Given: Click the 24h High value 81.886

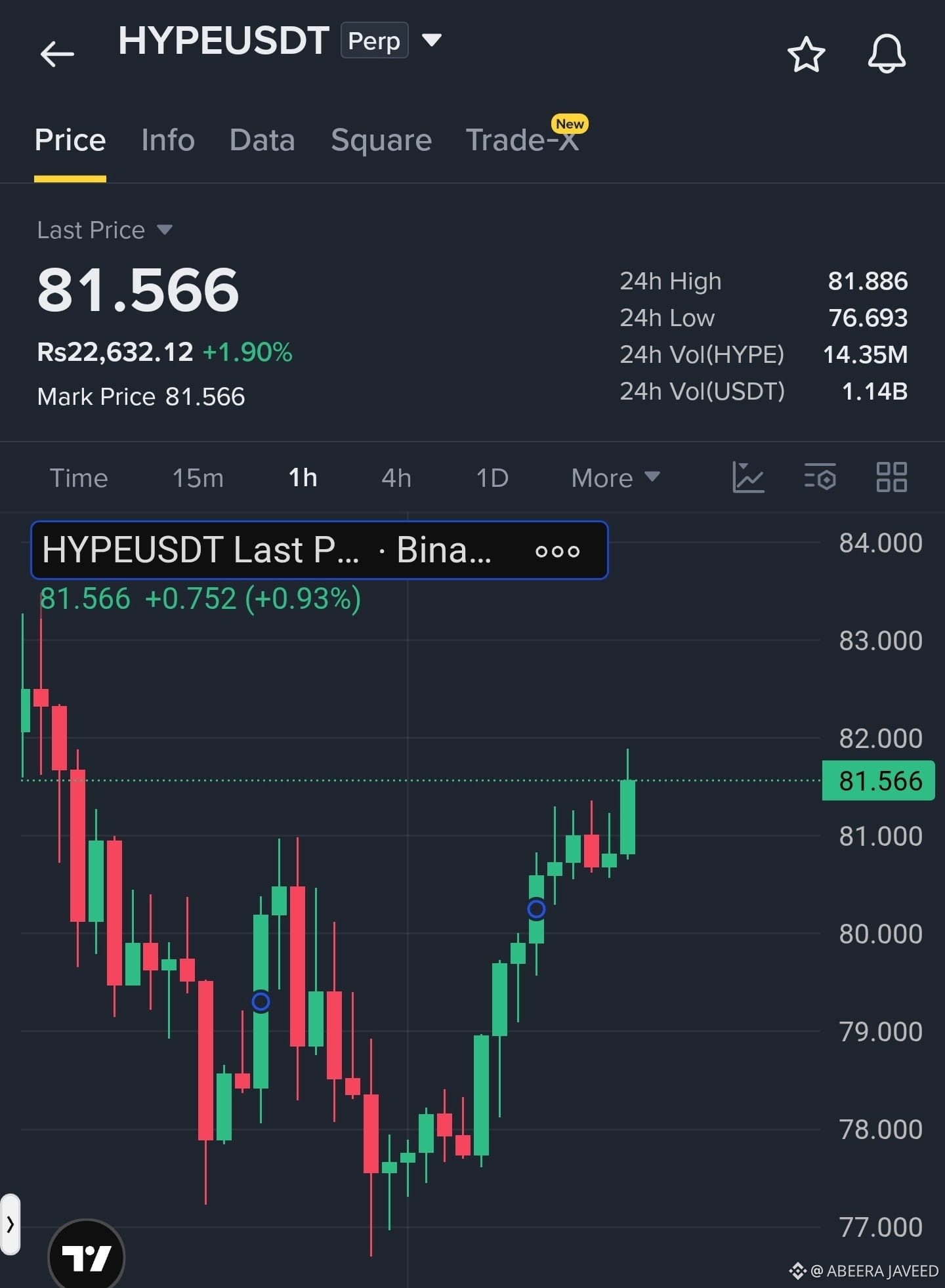Looking at the screenshot, I should point(868,281).
